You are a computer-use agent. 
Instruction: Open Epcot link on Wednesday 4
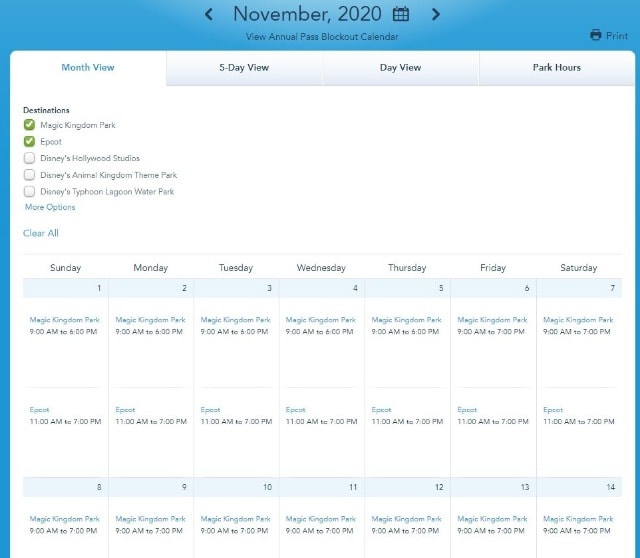click(x=296, y=410)
